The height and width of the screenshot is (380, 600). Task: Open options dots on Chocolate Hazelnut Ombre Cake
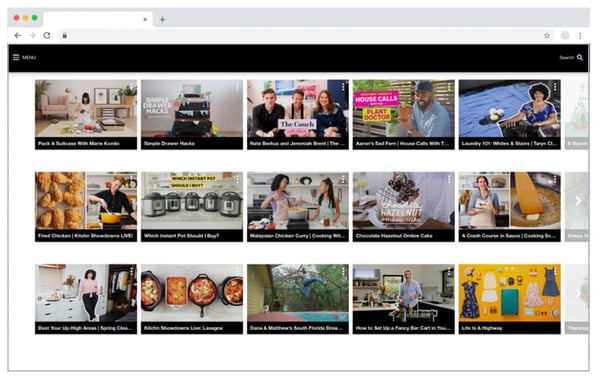pyautogui.click(x=449, y=179)
